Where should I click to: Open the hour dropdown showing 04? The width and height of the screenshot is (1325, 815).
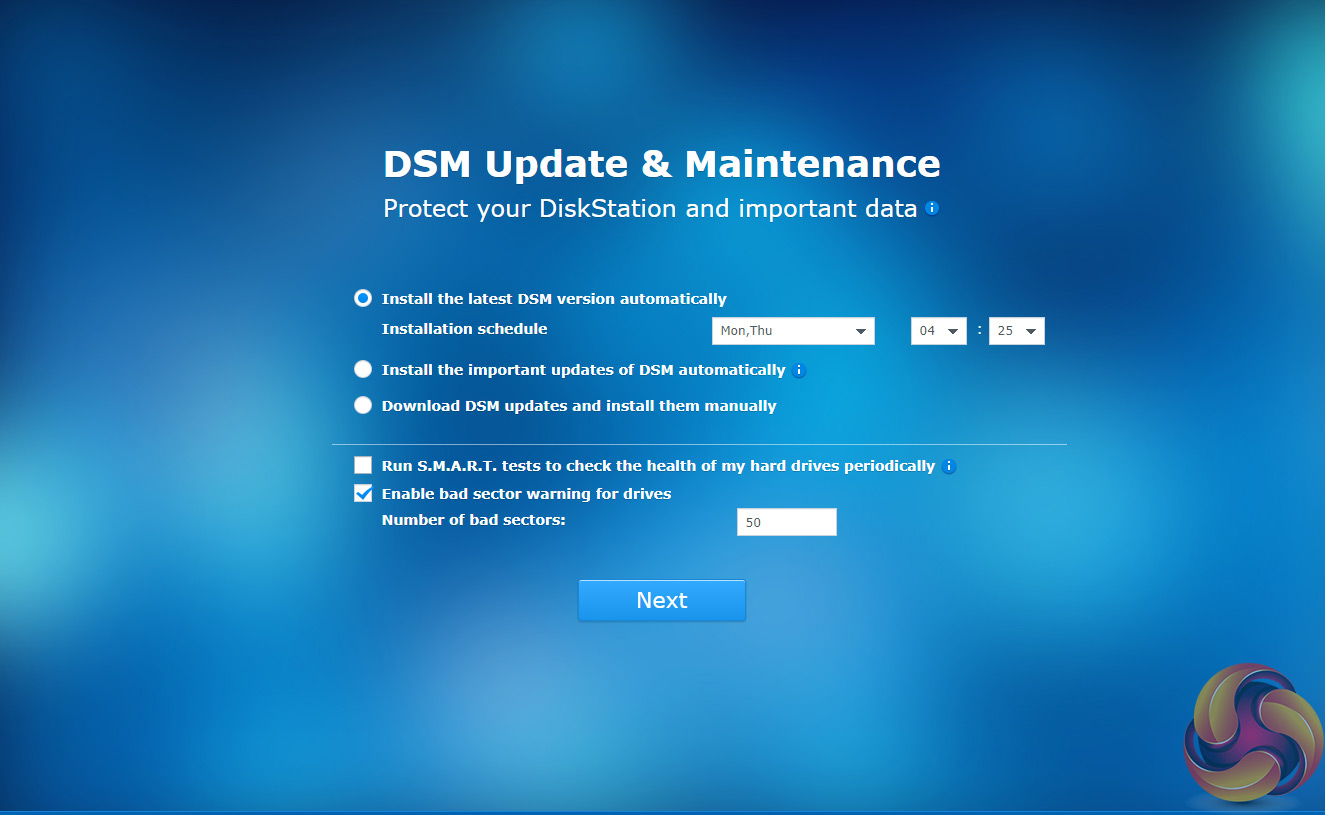pyautogui.click(x=939, y=331)
